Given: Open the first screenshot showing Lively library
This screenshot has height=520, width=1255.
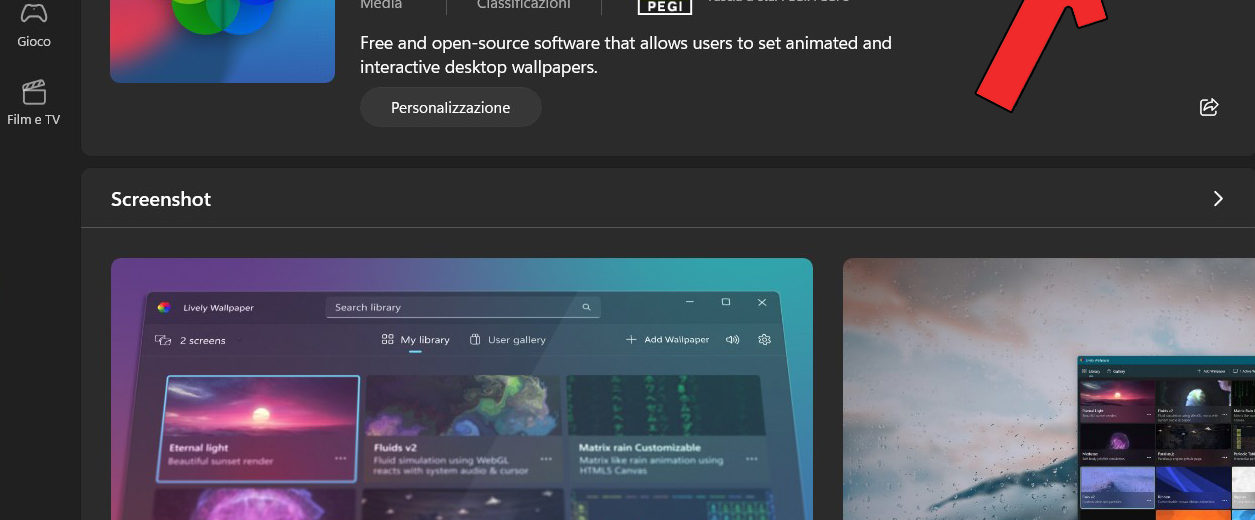Looking at the screenshot, I should tap(462, 389).
